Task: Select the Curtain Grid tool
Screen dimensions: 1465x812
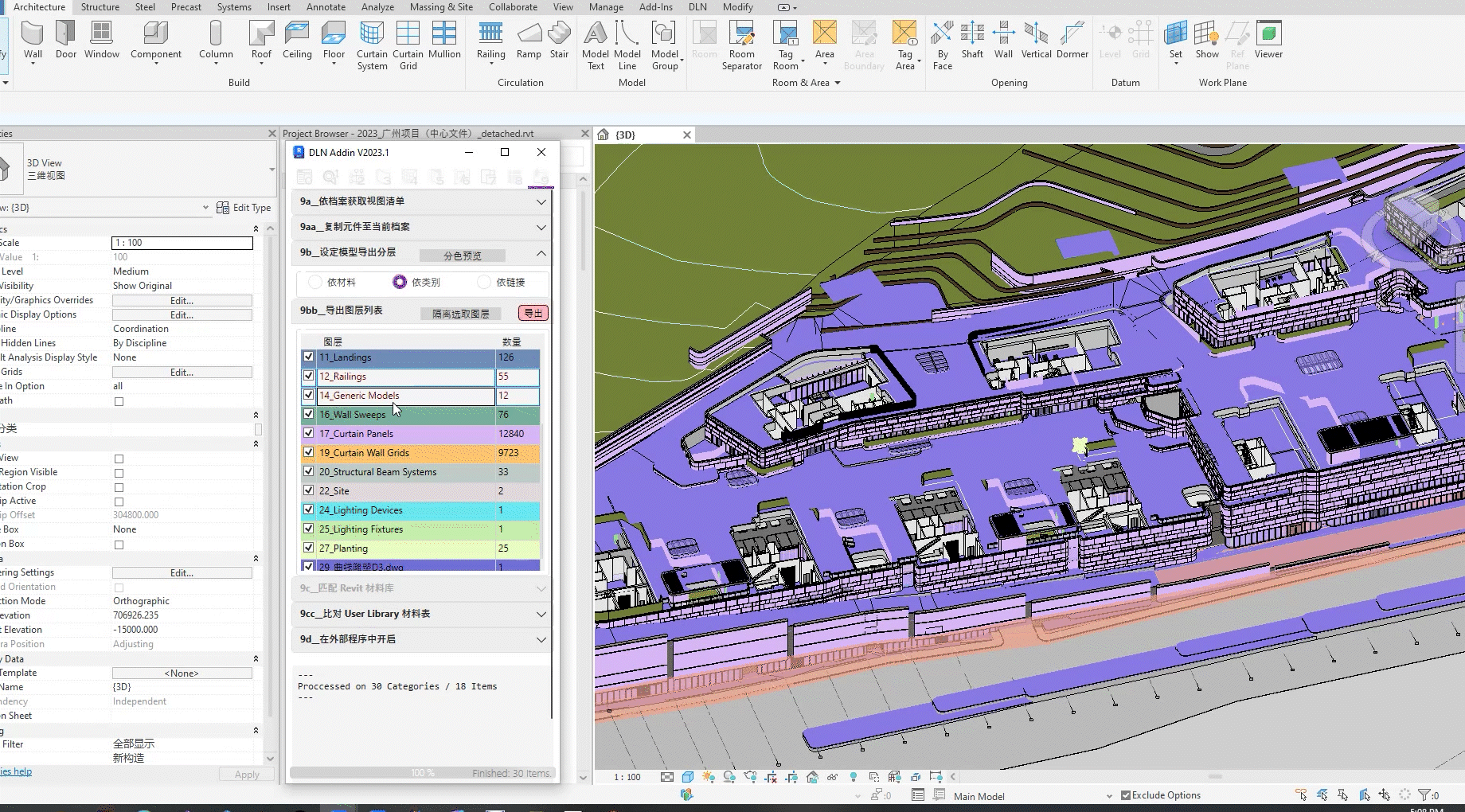Action: click(x=408, y=45)
